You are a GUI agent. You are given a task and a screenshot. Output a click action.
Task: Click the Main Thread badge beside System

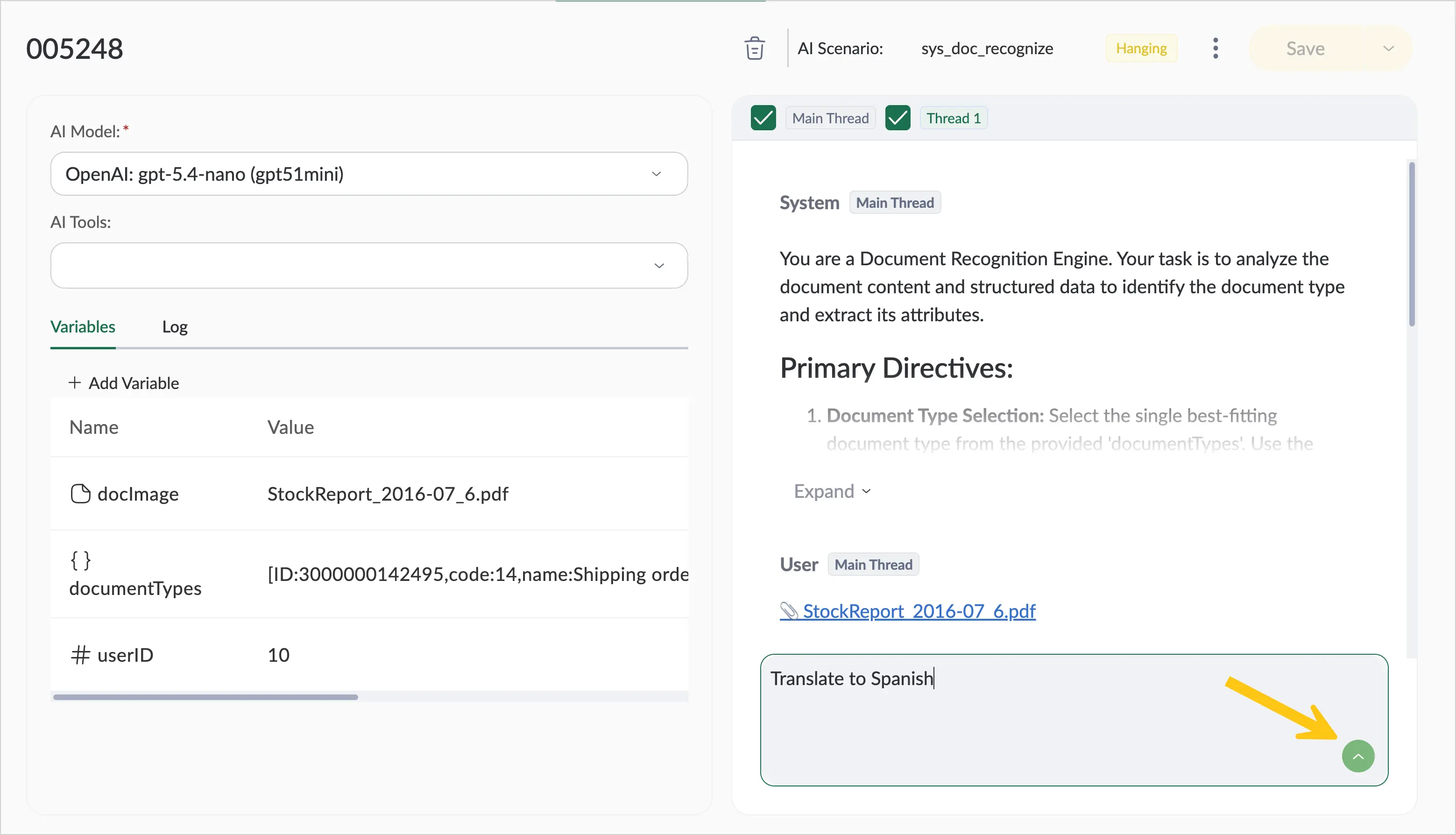click(895, 202)
